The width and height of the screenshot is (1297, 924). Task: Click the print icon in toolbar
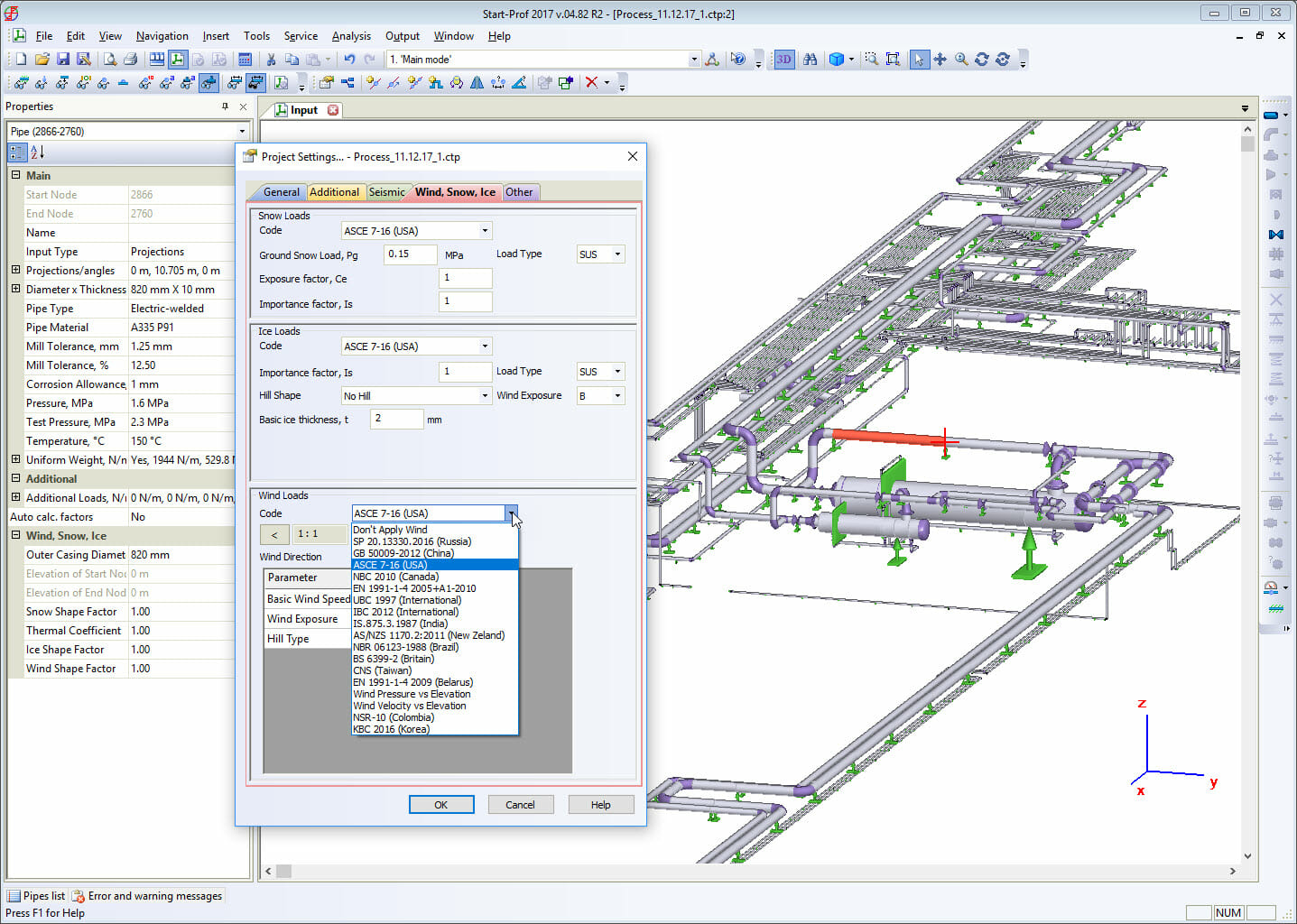[x=130, y=60]
